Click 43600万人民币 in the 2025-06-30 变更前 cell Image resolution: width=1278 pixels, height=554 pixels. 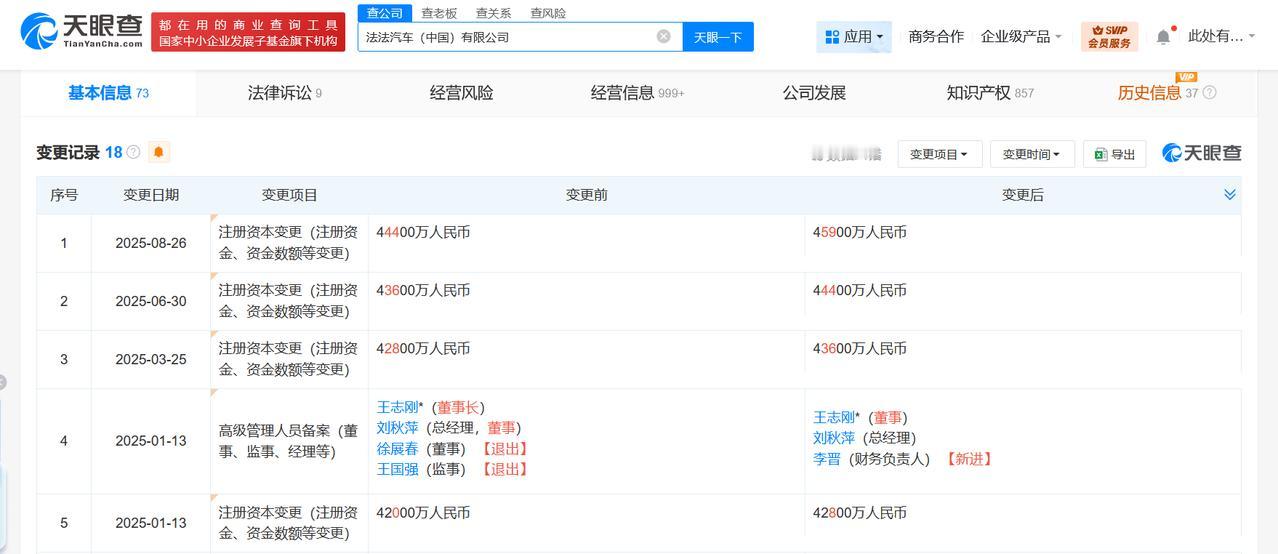[424, 290]
